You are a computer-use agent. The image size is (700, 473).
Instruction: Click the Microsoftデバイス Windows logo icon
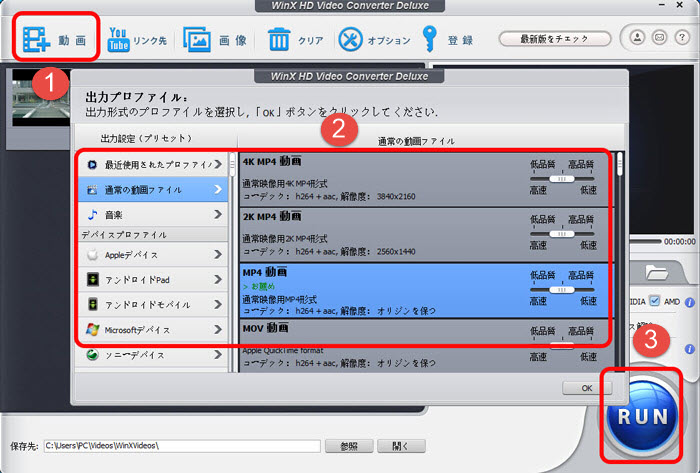pos(92,330)
